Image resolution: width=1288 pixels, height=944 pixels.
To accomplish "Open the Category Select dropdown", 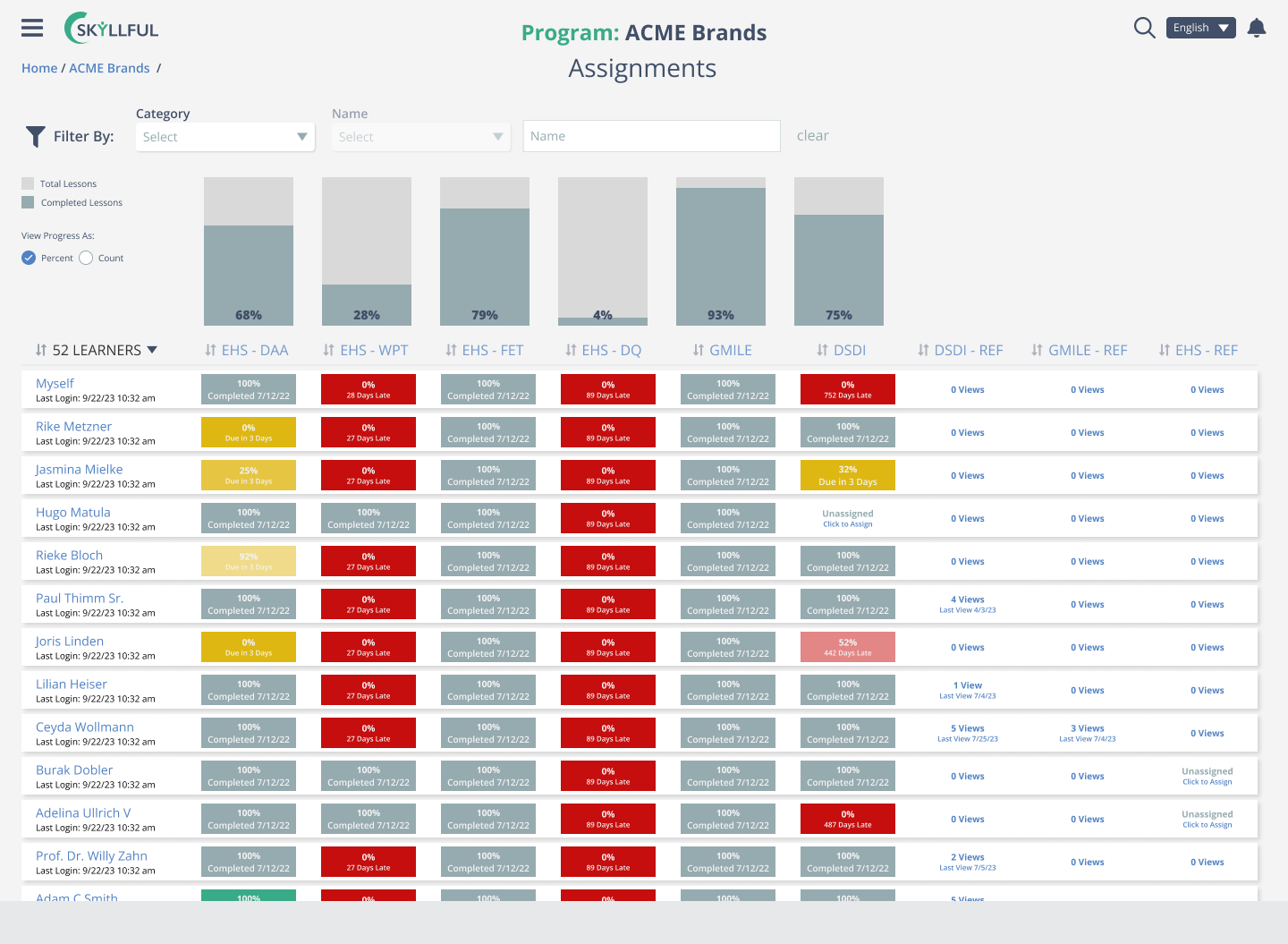I will pos(225,137).
